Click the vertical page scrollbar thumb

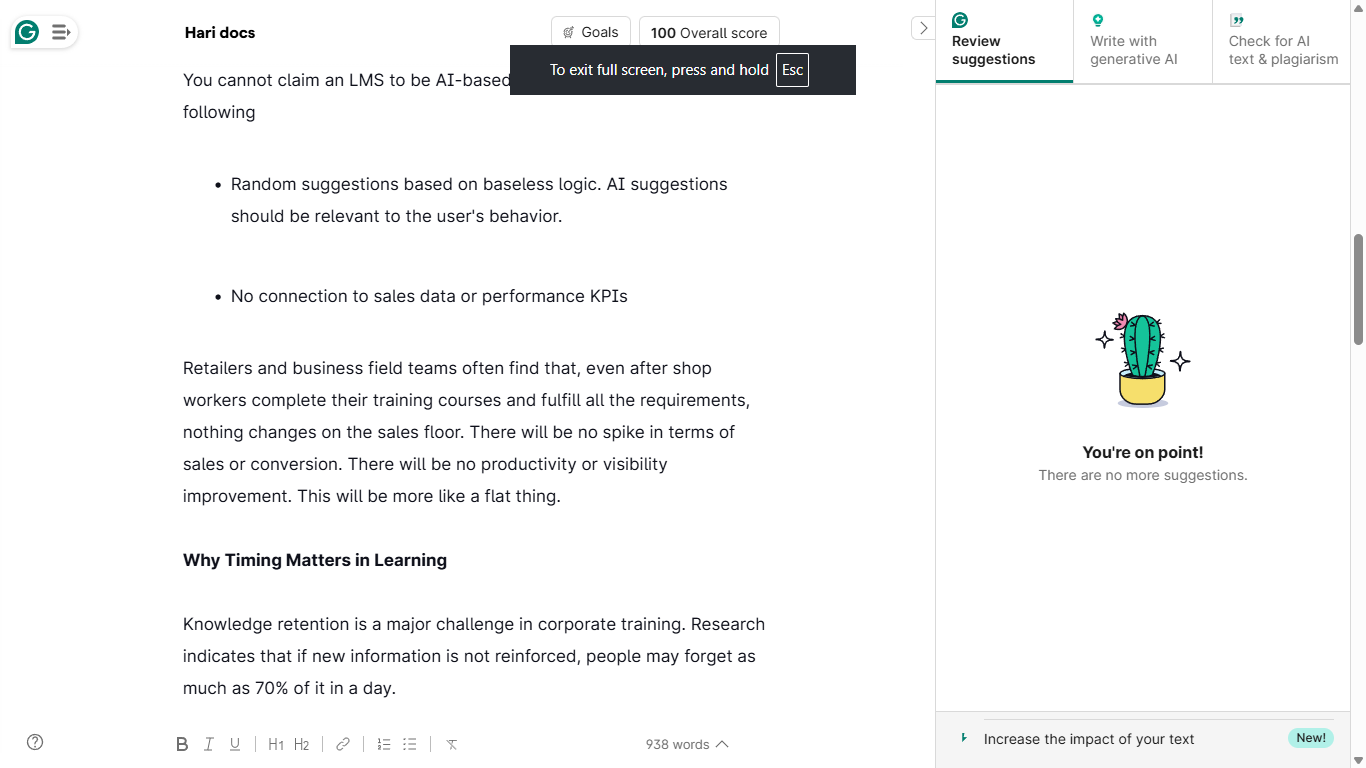pyautogui.click(x=1358, y=290)
